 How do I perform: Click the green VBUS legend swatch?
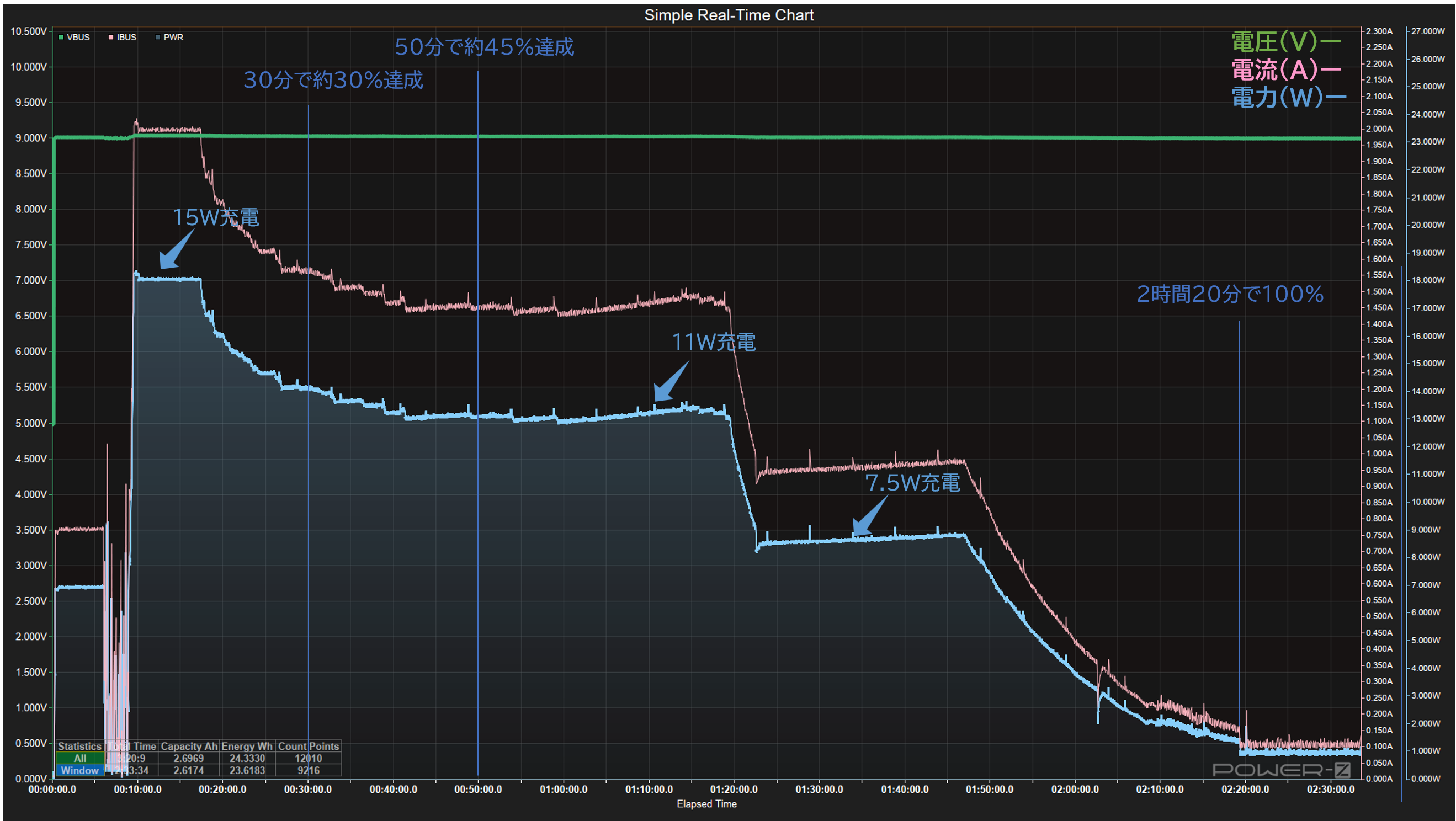[x=61, y=38]
